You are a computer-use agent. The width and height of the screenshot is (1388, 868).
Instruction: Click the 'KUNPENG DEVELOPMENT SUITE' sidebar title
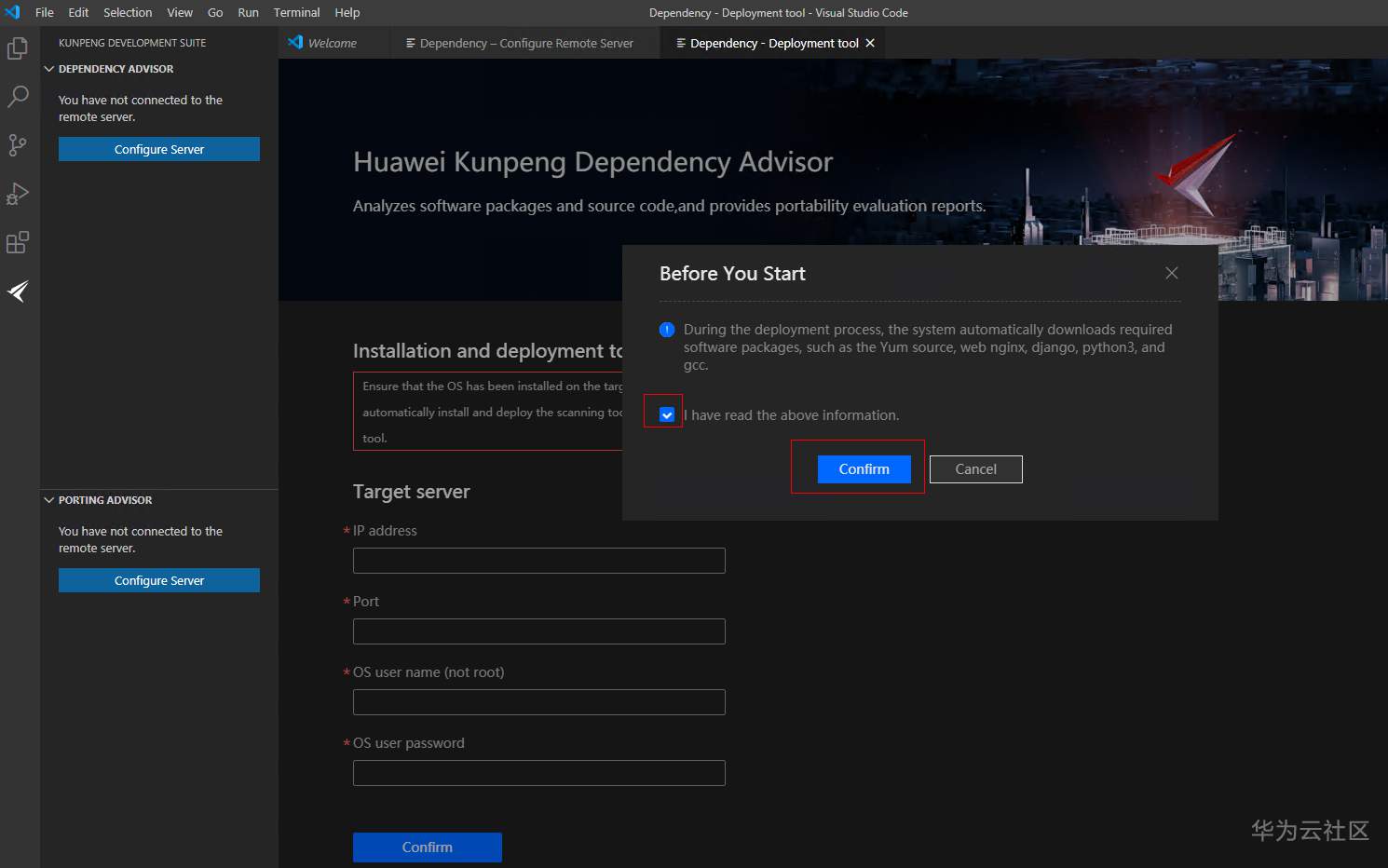click(x=132, y=43)
